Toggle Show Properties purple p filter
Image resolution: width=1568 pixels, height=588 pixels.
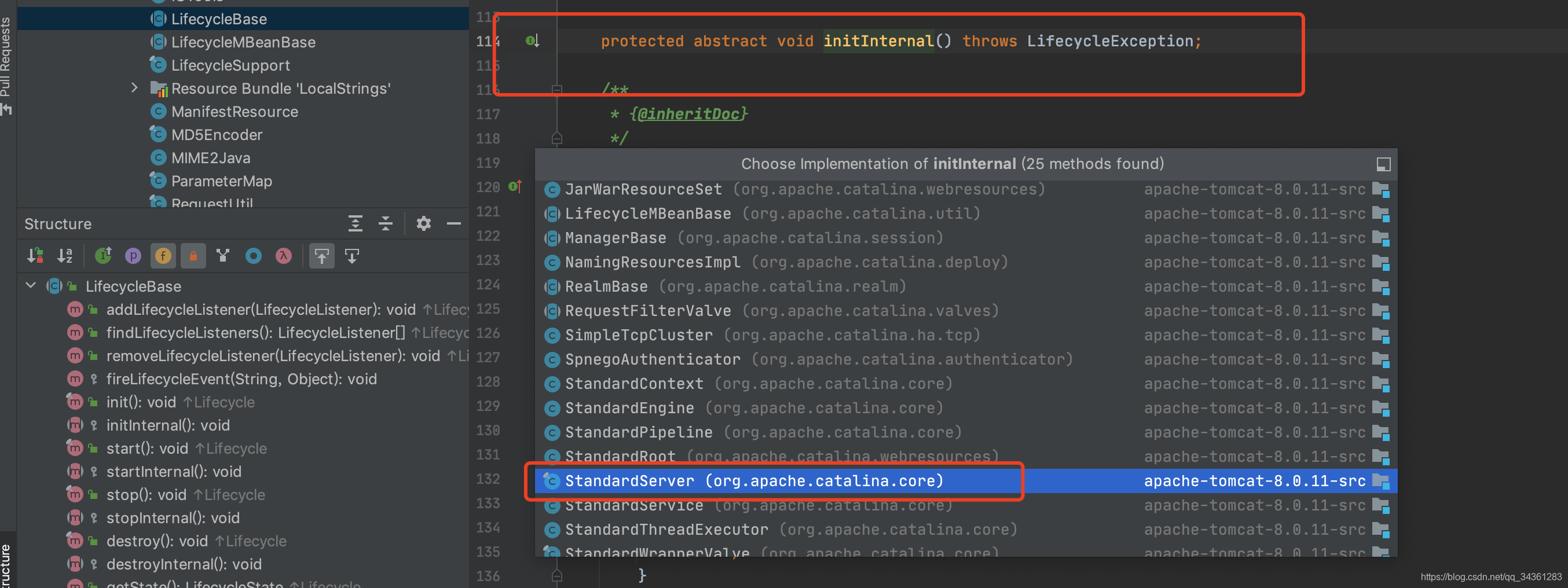(x=133, y=256)
